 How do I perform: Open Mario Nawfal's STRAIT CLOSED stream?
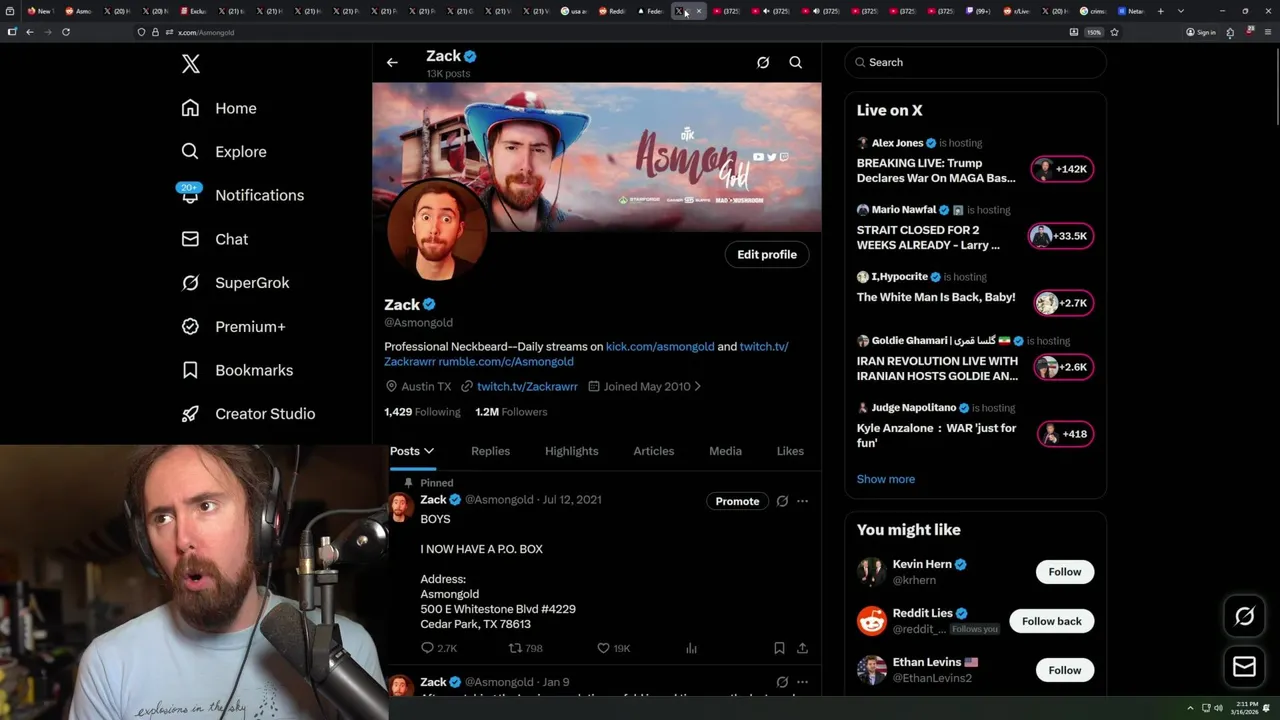(x=928, y=237)
